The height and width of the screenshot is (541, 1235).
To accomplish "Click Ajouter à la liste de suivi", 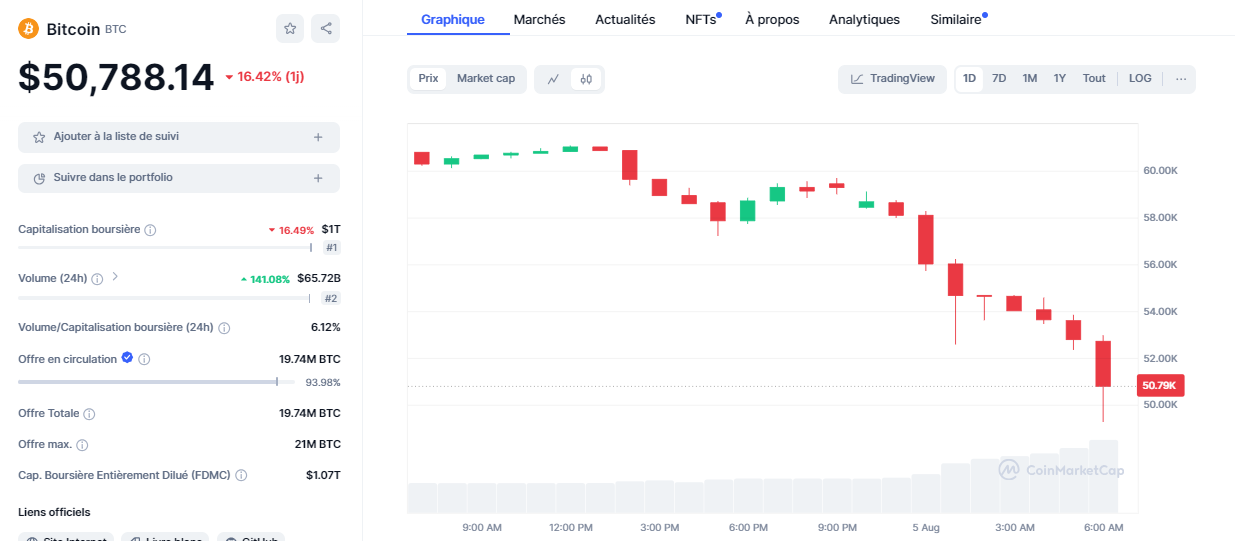I will (179, 137).
